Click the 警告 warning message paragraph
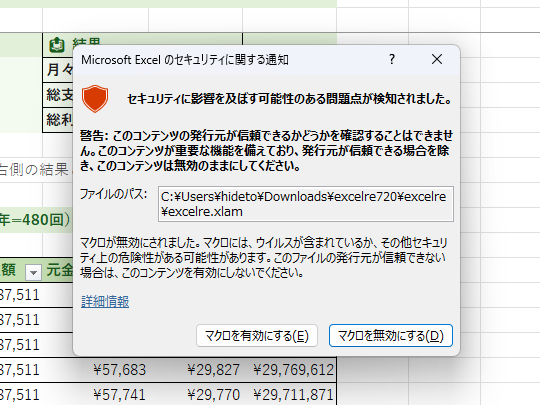 (x=266, y=151)
